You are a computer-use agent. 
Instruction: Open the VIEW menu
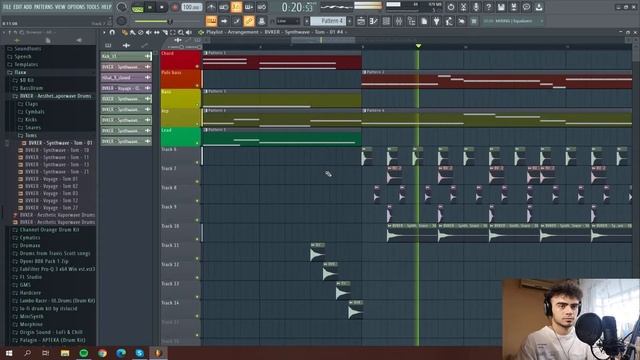click(60, 7)
